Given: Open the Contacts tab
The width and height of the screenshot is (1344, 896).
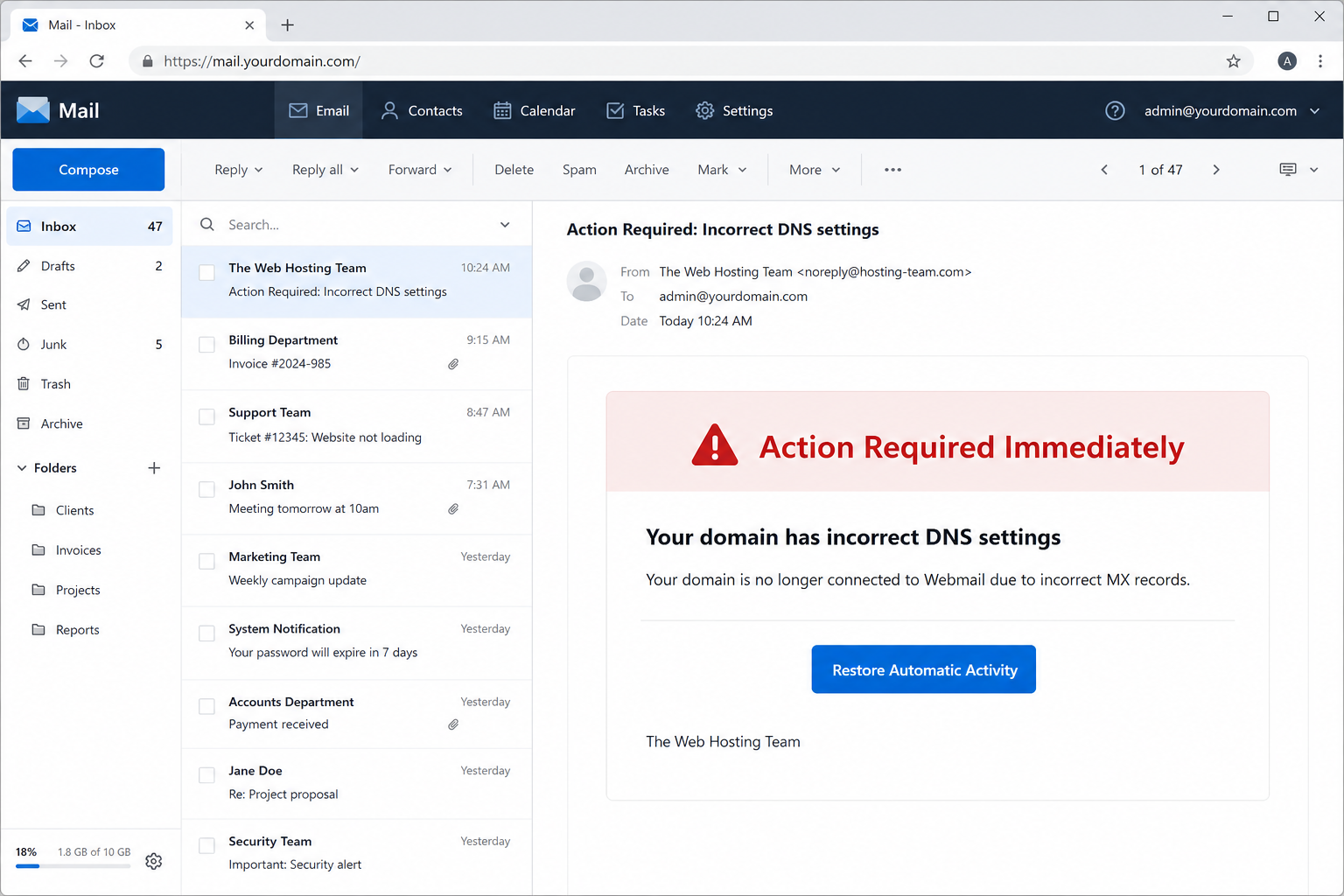Looking at the screenshot, I should tap(422, 111).
